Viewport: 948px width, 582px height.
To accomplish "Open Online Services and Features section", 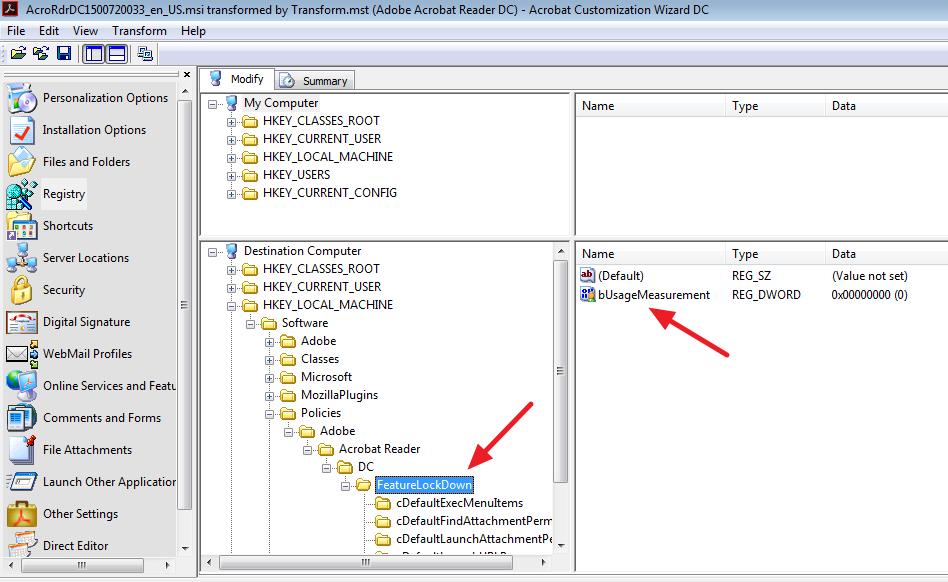I will tap(109, 386).
